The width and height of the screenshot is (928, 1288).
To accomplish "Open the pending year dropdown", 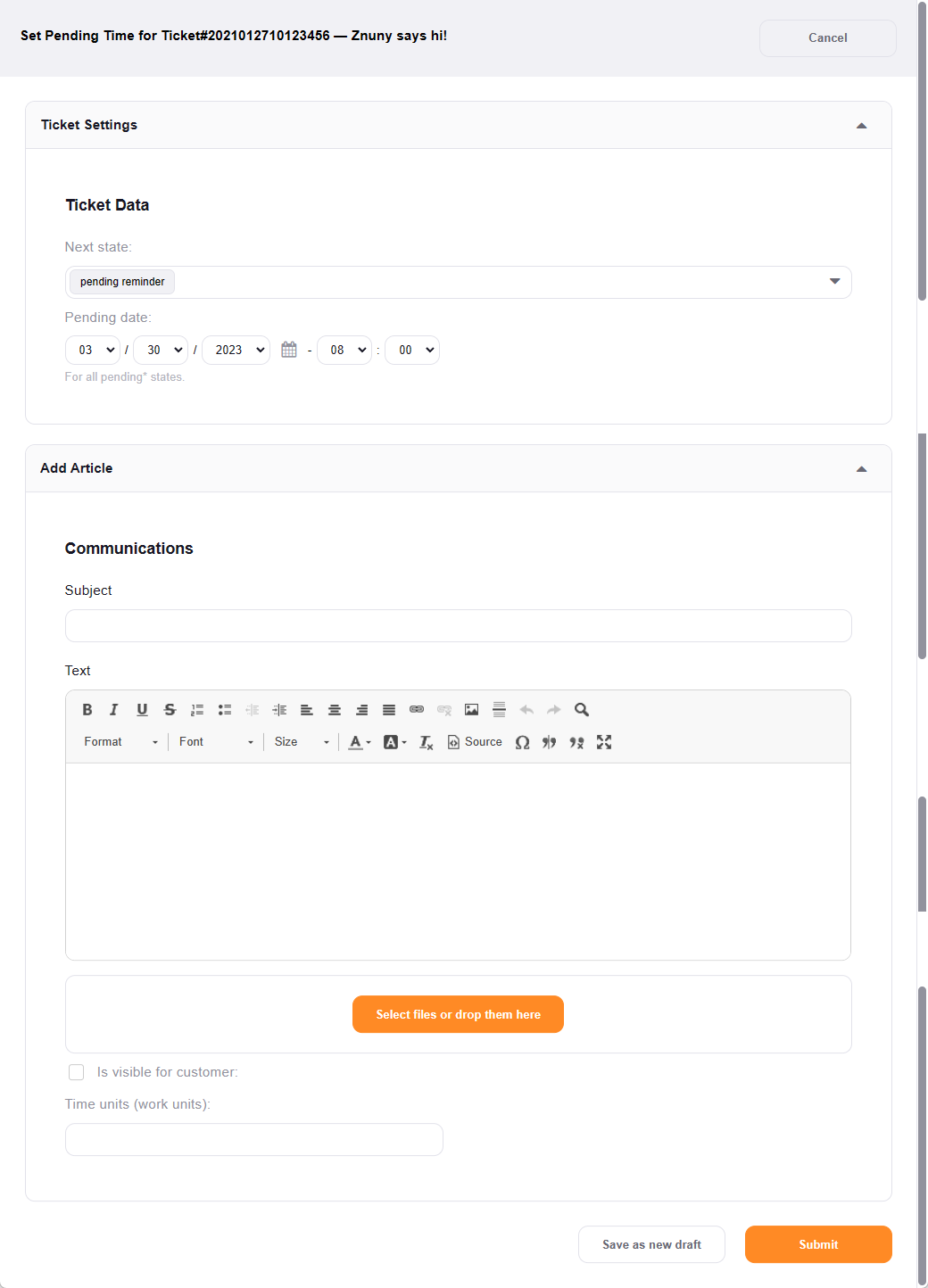I will click(236, 350).
